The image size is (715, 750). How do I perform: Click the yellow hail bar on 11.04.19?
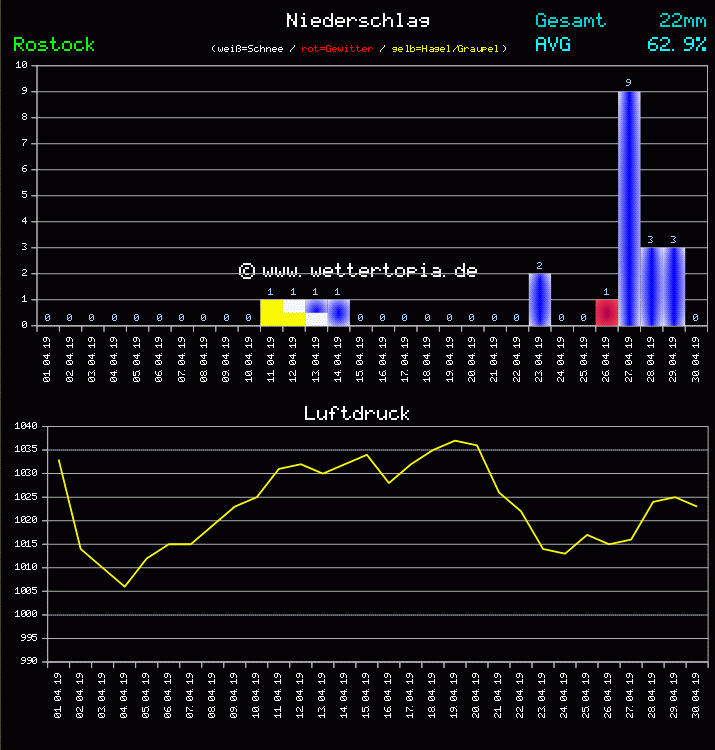[x=271, y=312]
